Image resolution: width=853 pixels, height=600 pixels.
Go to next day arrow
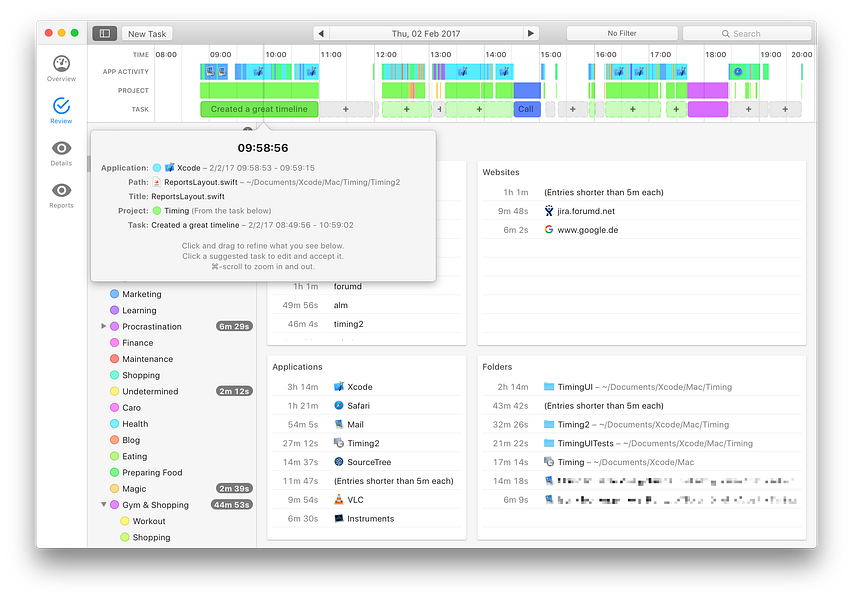(x=530, y=33)
